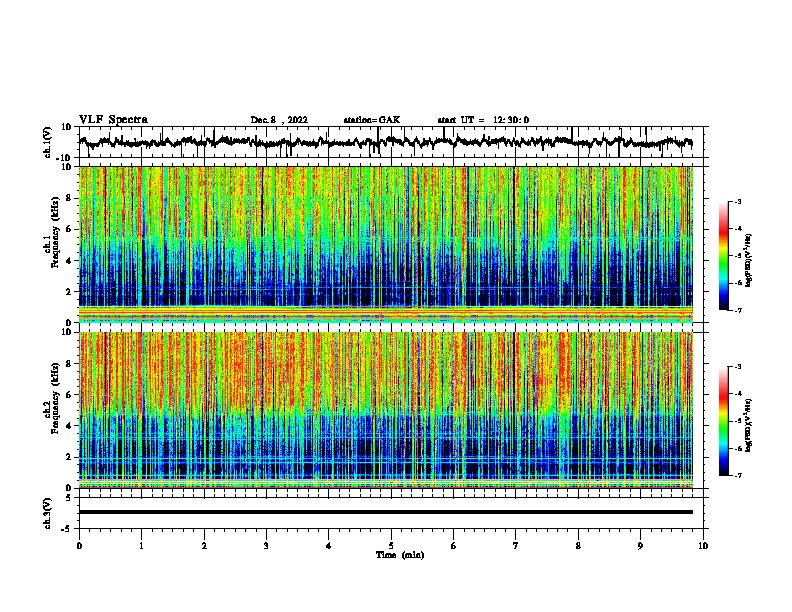Image resolution: width=792 pixels, height=612 pixels.
Task: Click the "-5" tick on ch.3(V) axis
Action: [x=67, y=529]
